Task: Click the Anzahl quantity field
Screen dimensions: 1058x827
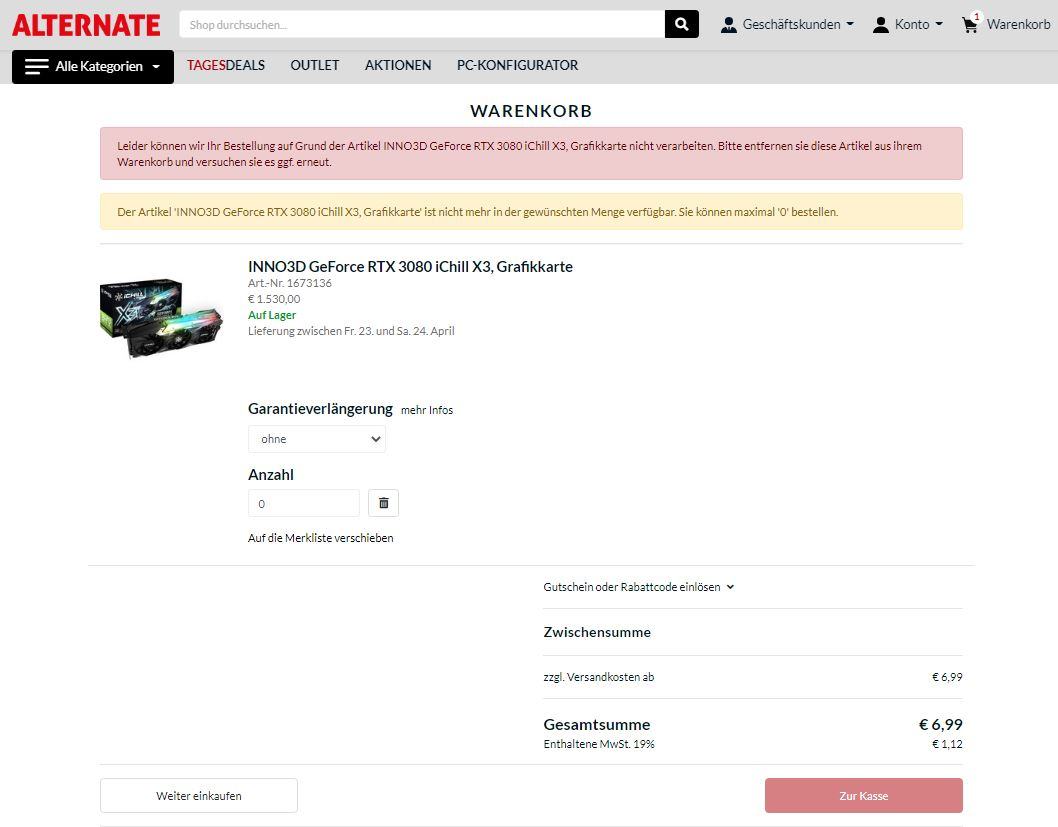Action: point(304,503)
